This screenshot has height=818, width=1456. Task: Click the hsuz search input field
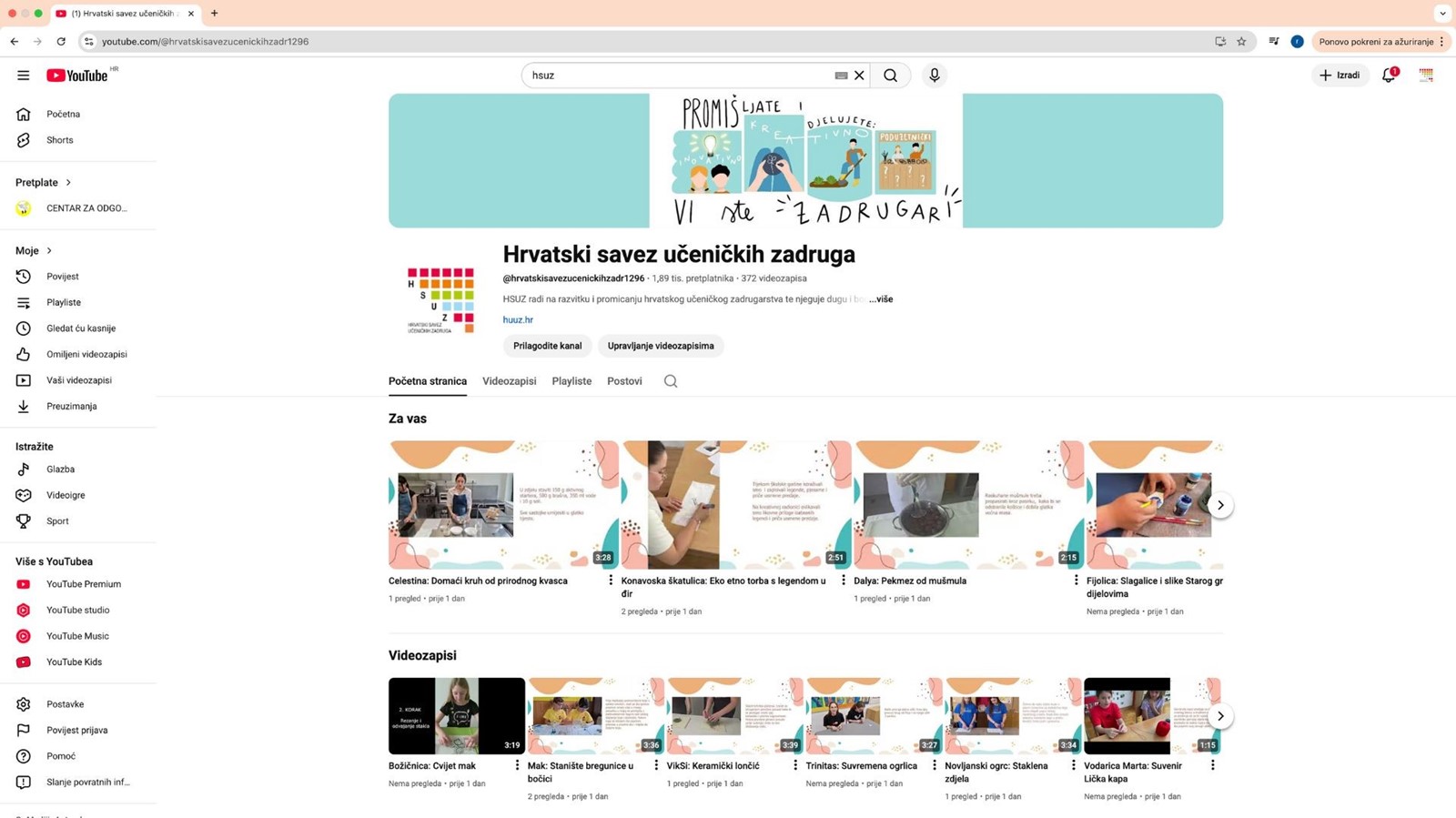(x=678, y=76)
